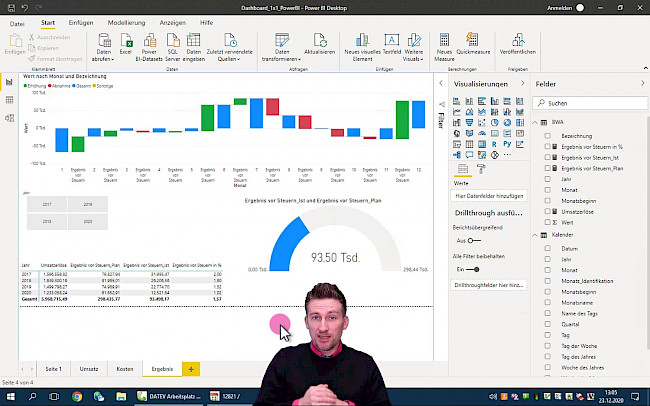Open the Modellierung ribbon tab

pos(126,21)
